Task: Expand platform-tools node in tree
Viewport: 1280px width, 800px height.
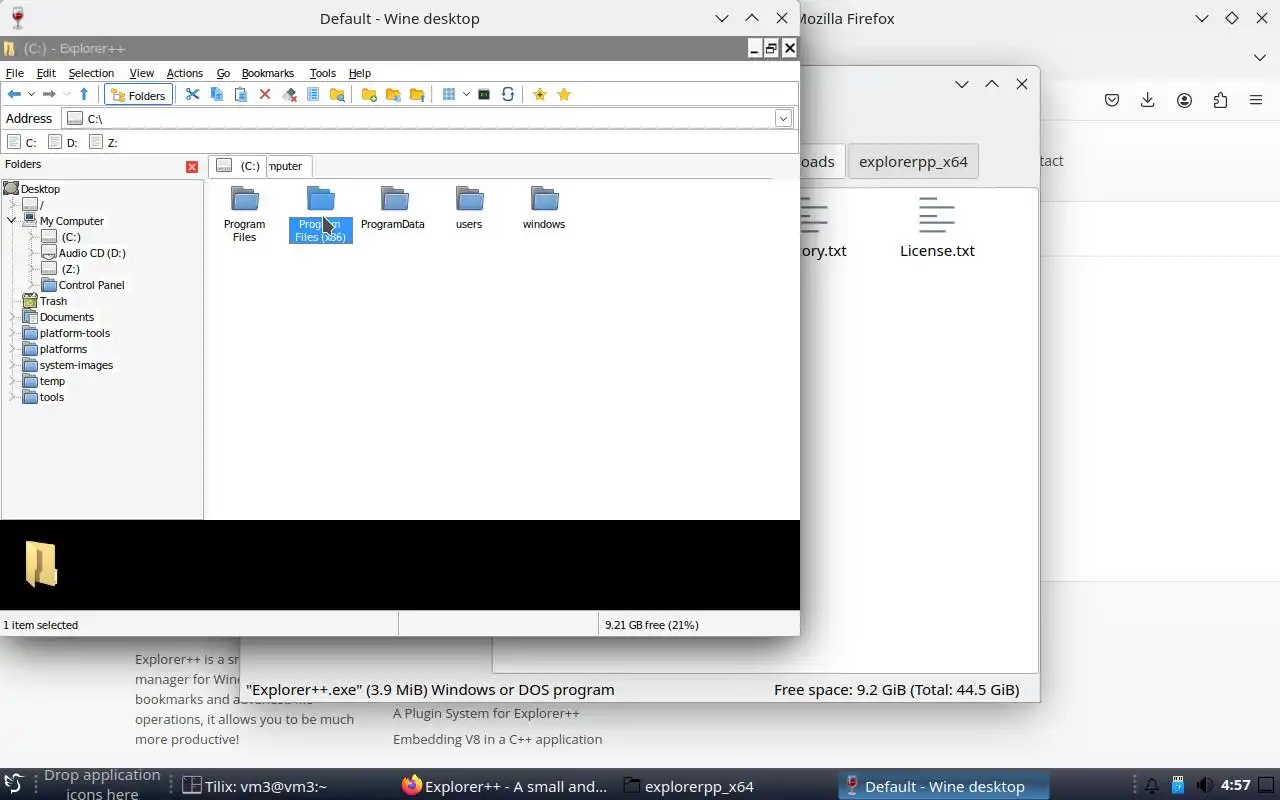Action: (x=12, y=333)
